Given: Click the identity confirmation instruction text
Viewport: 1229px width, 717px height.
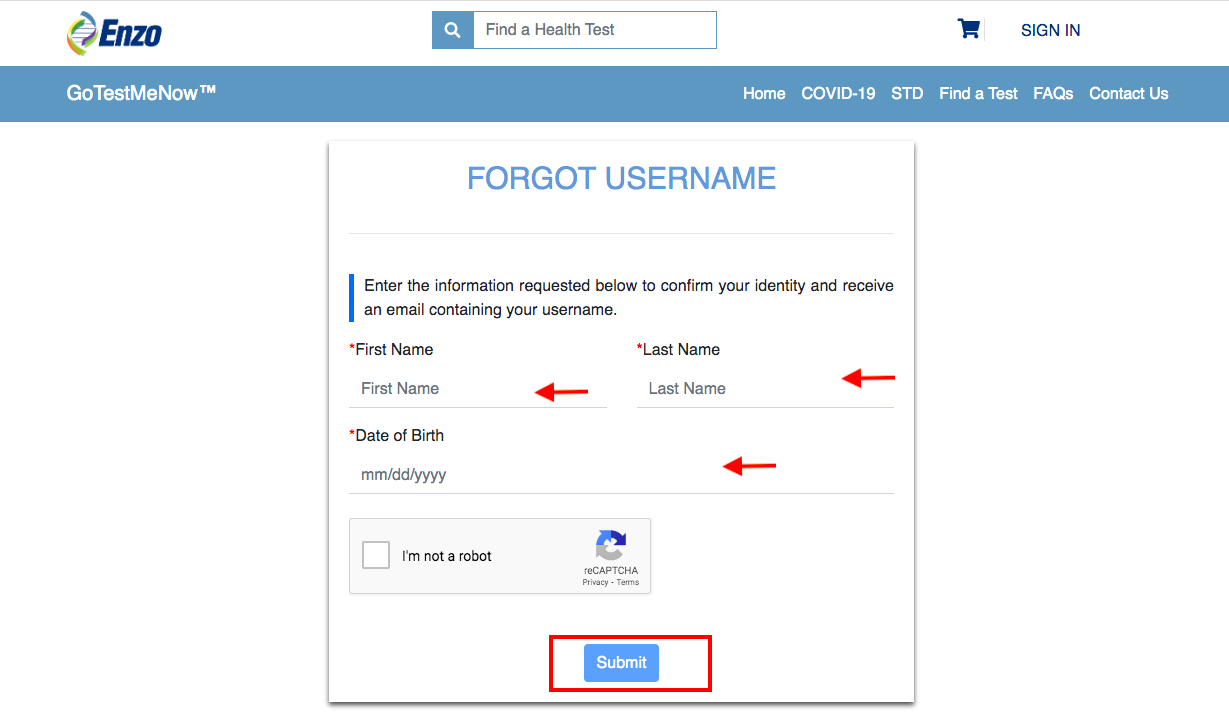Looking at the screenshot, I should coord(629,297).
